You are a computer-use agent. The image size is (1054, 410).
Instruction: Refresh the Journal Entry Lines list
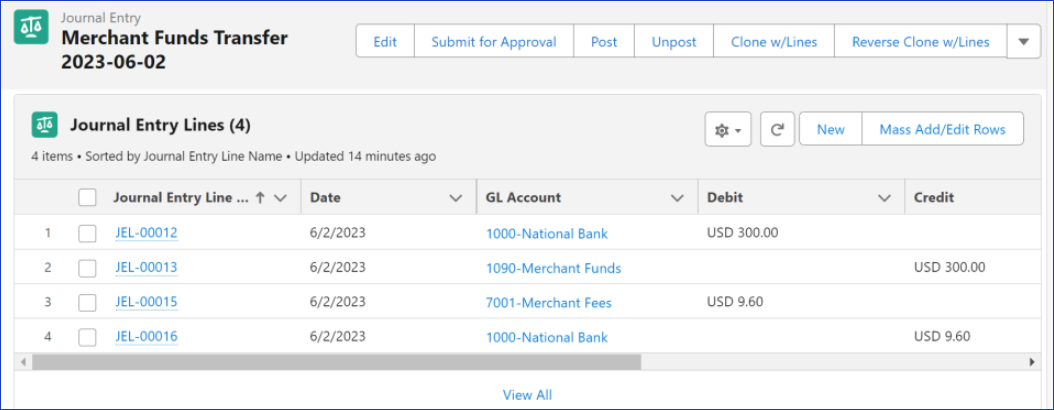pyautogui.click(x=776, y=130)
